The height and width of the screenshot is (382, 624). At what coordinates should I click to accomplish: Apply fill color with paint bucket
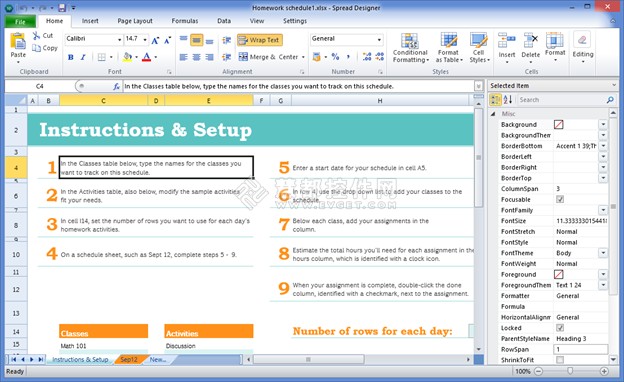point(127,57)
